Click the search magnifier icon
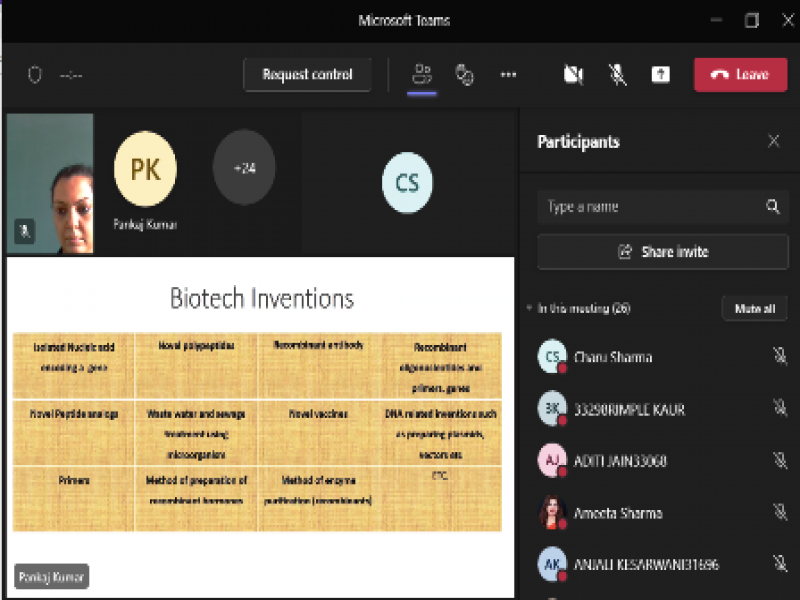 click(x=772, y=207)
